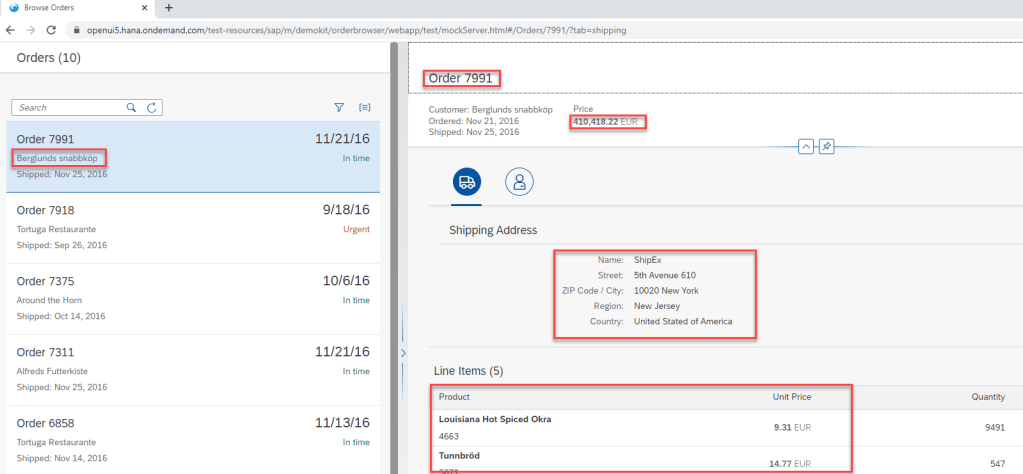Screen dimensions: 1023x474
Task: Switch to the processor person tab
Action: click(519, 181)
